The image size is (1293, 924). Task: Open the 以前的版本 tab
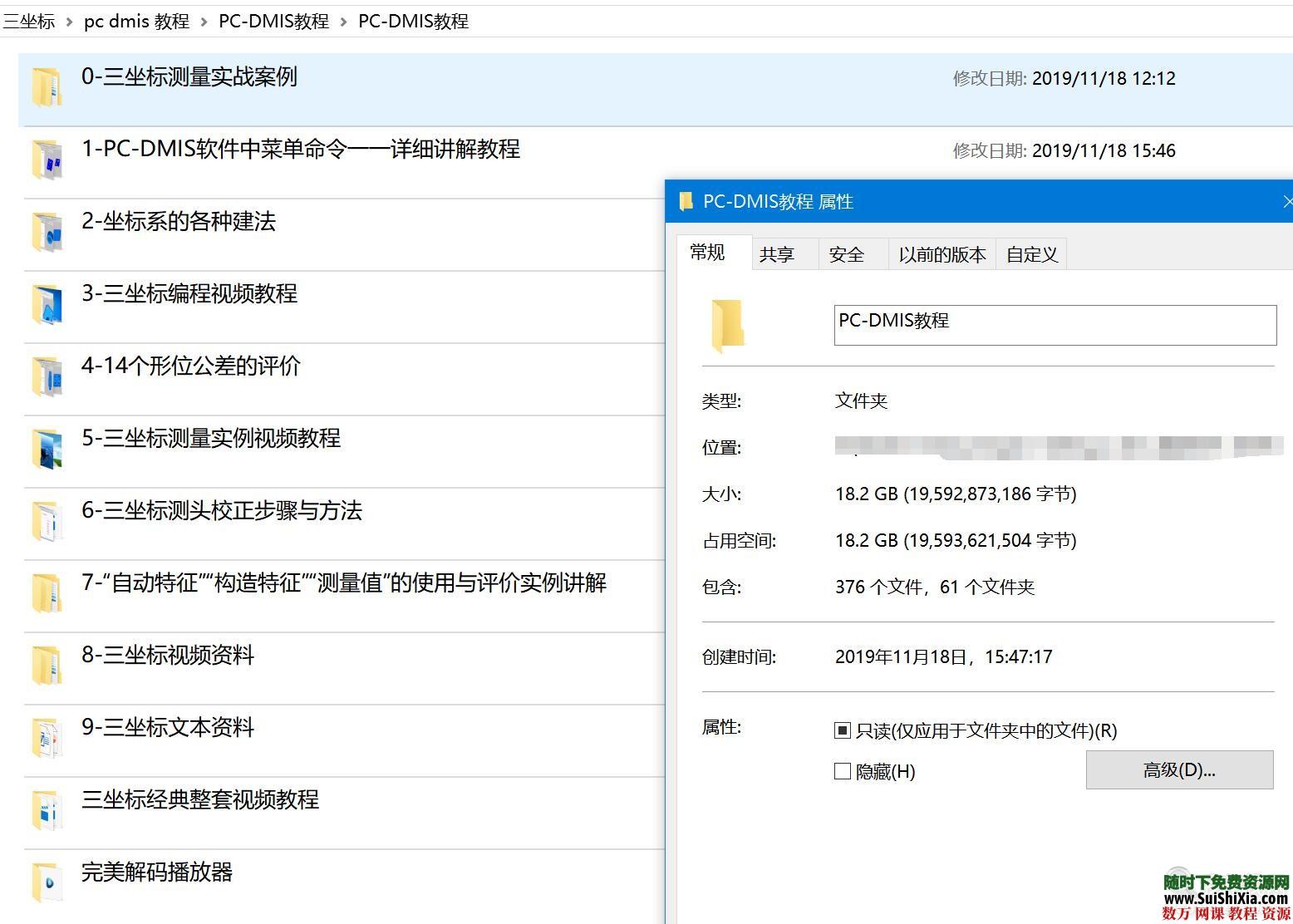(940, 253)
